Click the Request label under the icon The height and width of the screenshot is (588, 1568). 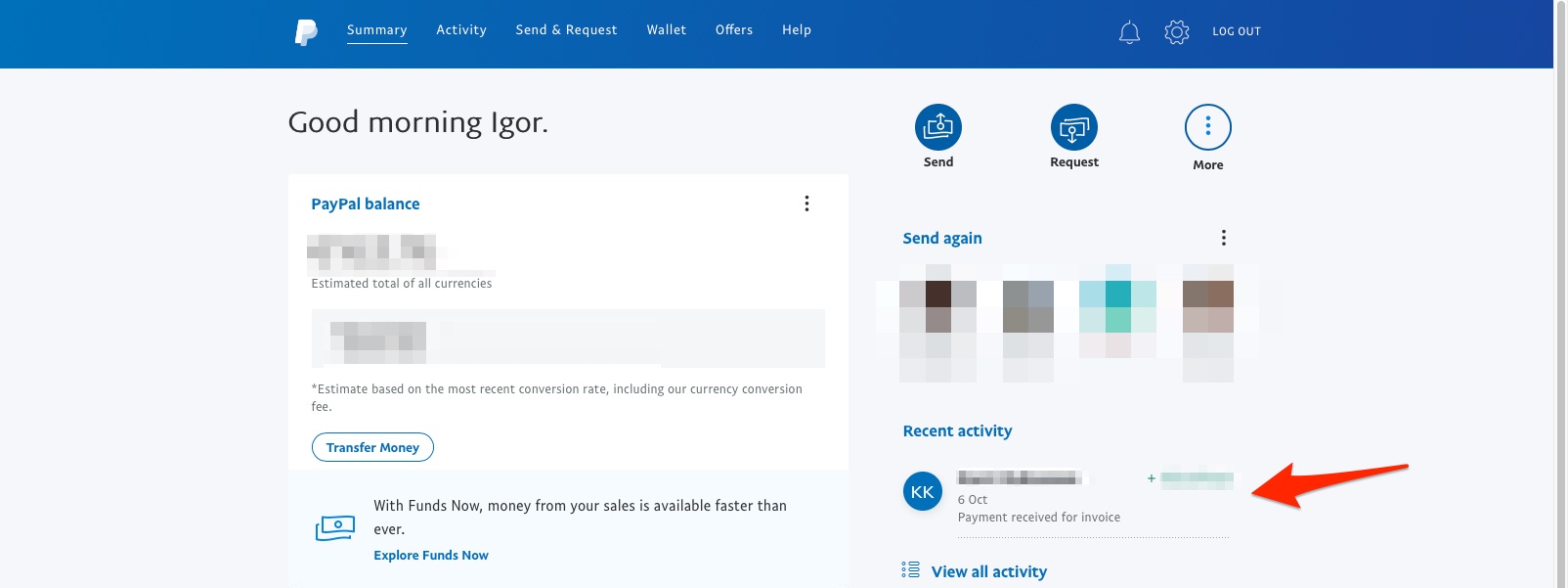pos(1074,162)
